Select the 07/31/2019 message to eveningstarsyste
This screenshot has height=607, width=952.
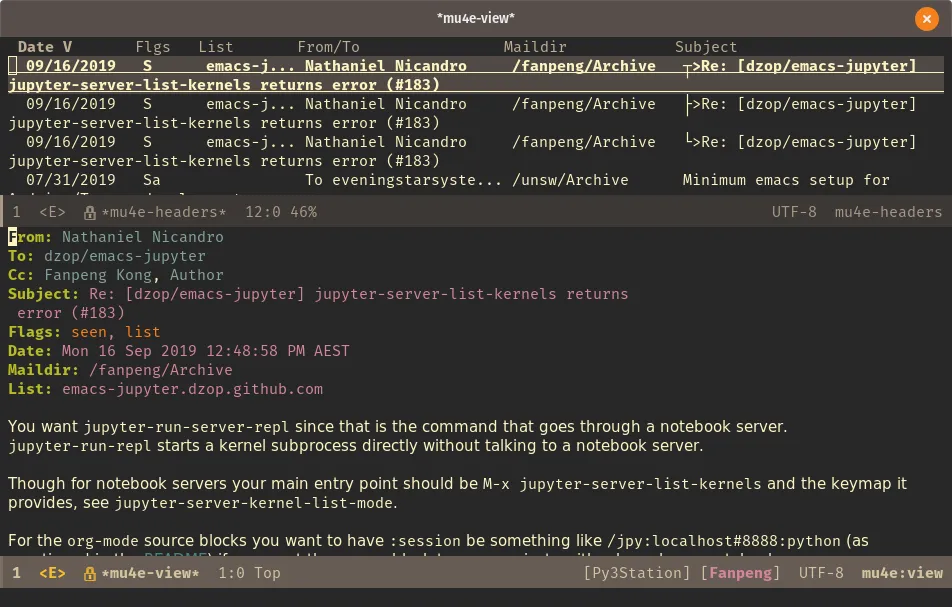pos(400,180)
